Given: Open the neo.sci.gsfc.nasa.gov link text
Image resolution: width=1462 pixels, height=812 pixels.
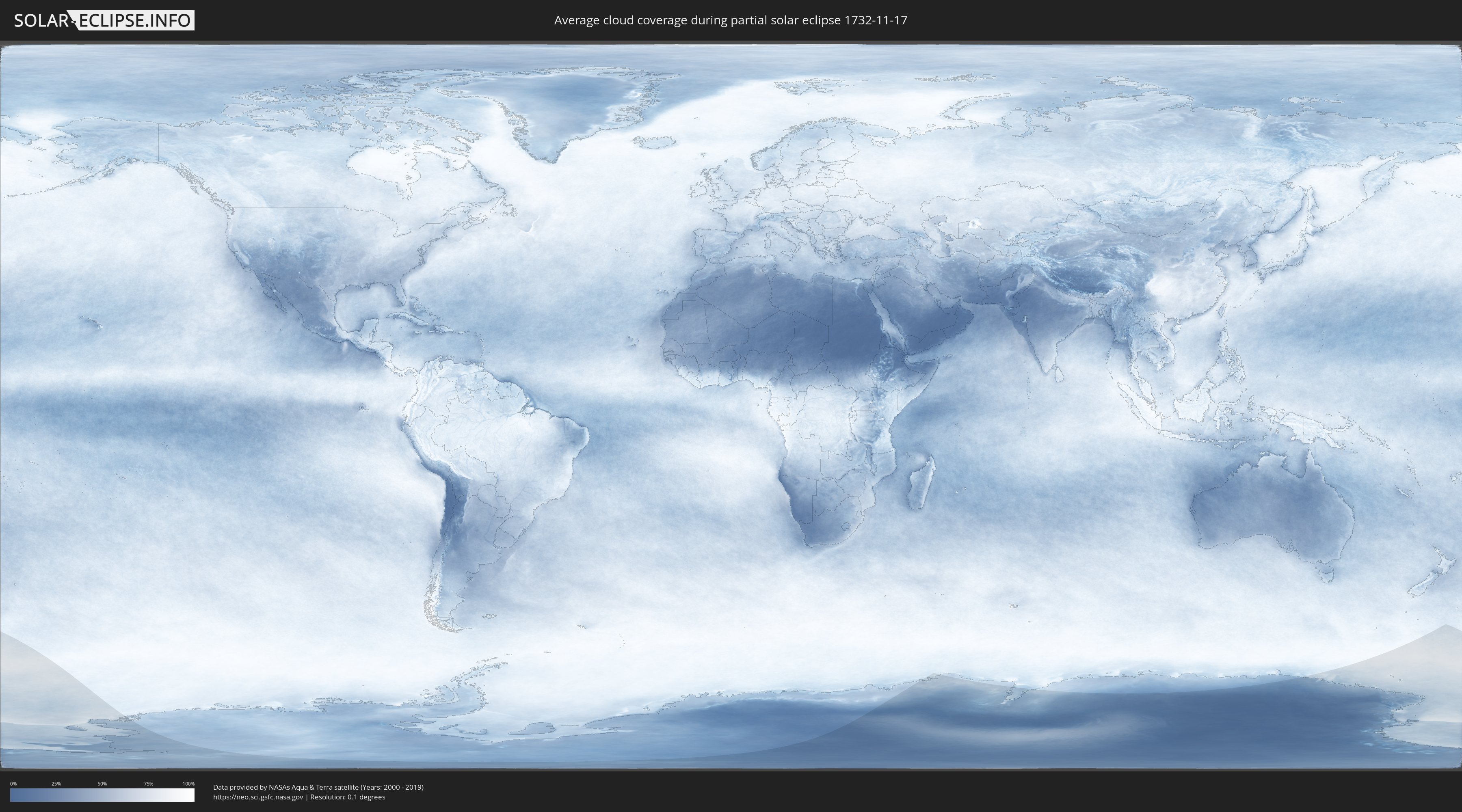Looking at the screenshot, I should pyautogui.click(x=258, y=797).
